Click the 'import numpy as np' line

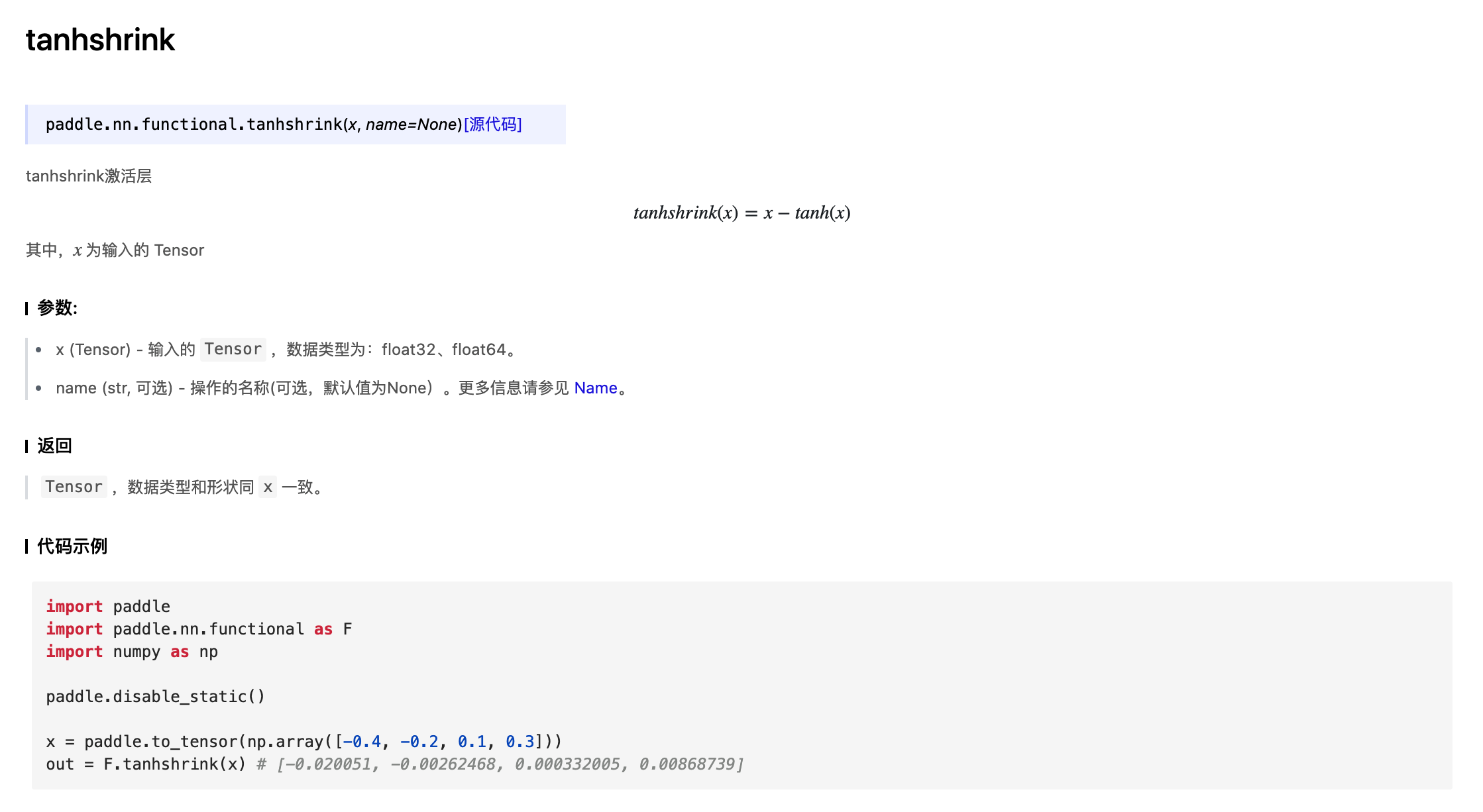click(132, 652)
